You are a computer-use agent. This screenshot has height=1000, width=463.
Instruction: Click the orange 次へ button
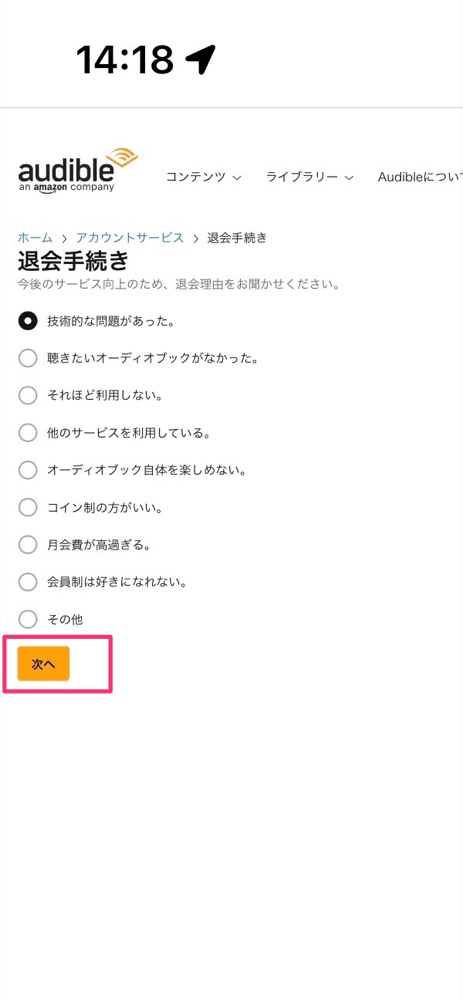tap(43, 664)
